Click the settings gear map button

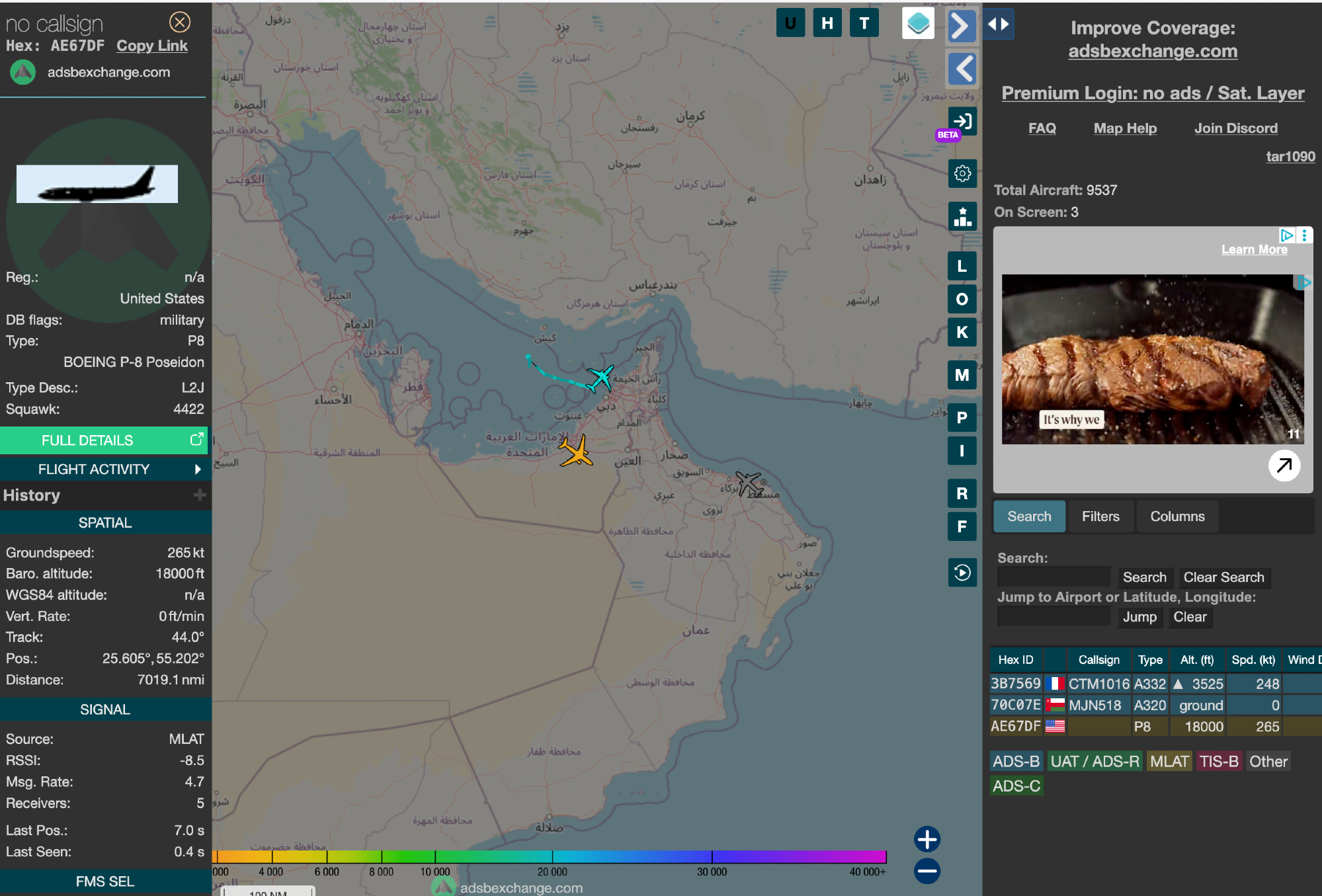pyautogui.click(x=962, y=174)
